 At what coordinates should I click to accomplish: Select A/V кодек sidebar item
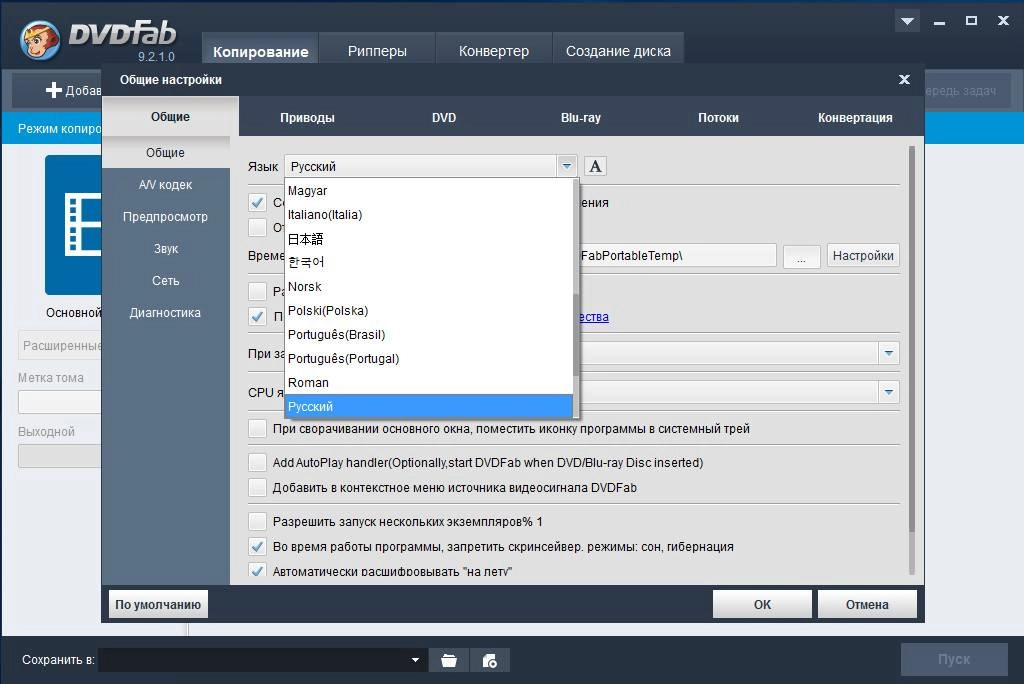pos(165,184)
